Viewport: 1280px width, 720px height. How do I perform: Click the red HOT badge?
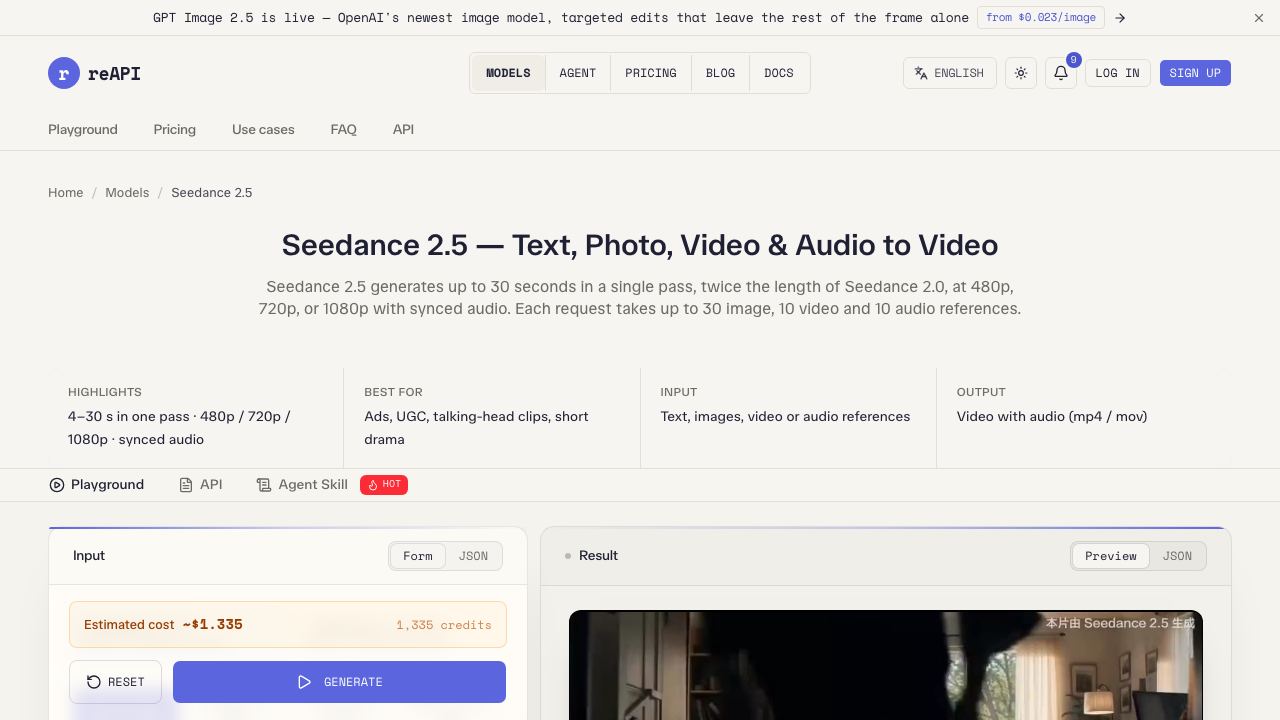tap(384, 484)
